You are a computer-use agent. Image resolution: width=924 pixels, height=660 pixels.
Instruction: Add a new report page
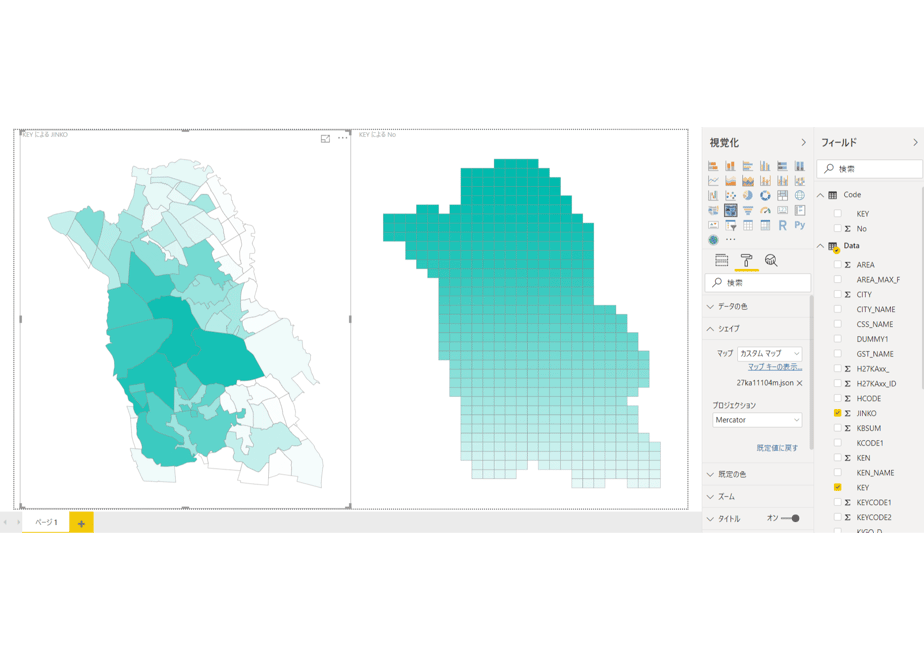pyautogui.click(x=81, y=523)
